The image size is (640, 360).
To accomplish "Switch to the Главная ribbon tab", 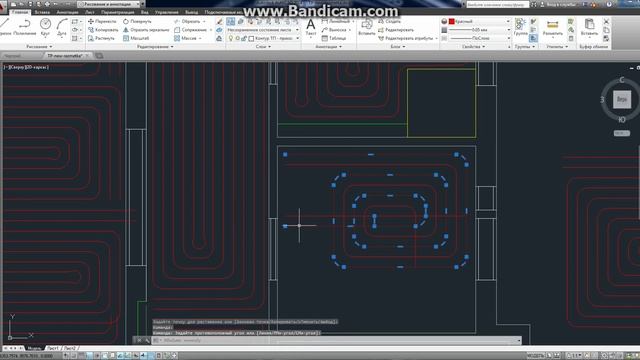I will click(x=19, y=12).
